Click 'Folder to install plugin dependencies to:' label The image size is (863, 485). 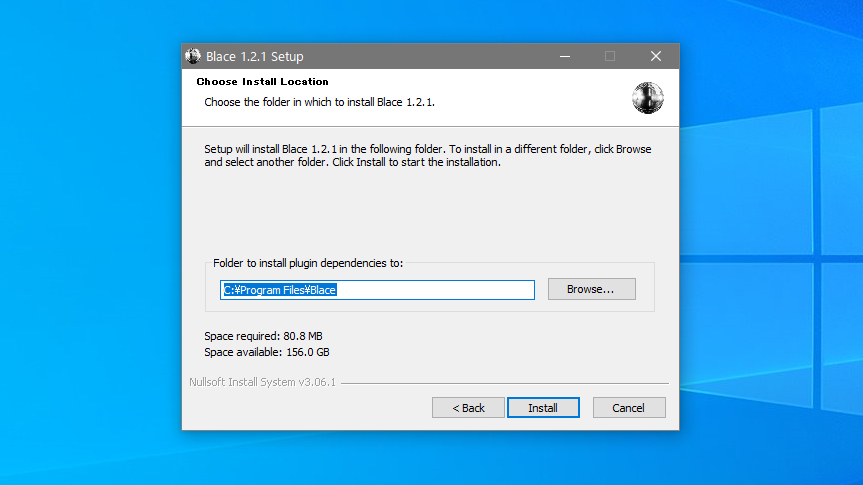coord(308,263)
